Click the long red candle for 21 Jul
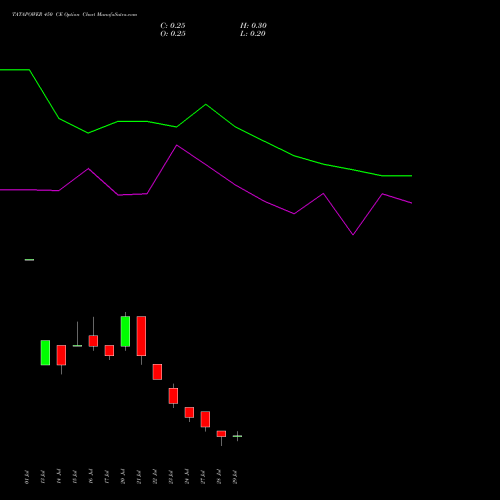This screenshot has height=500, width=500. (x=141, y=336)
